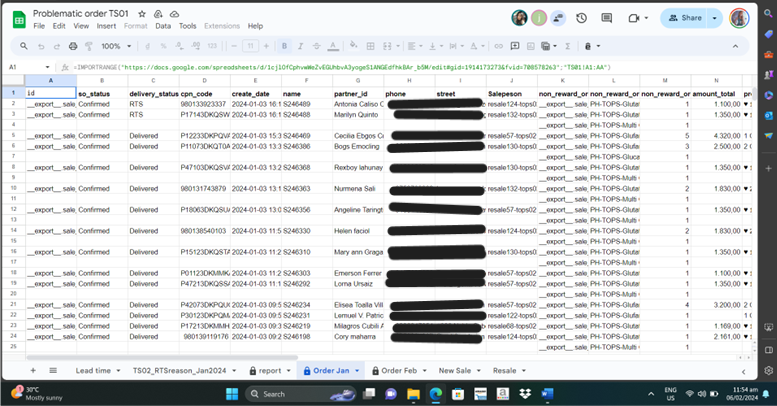Open Microsoft Word from the taskbar

click(x=547, y=394)
